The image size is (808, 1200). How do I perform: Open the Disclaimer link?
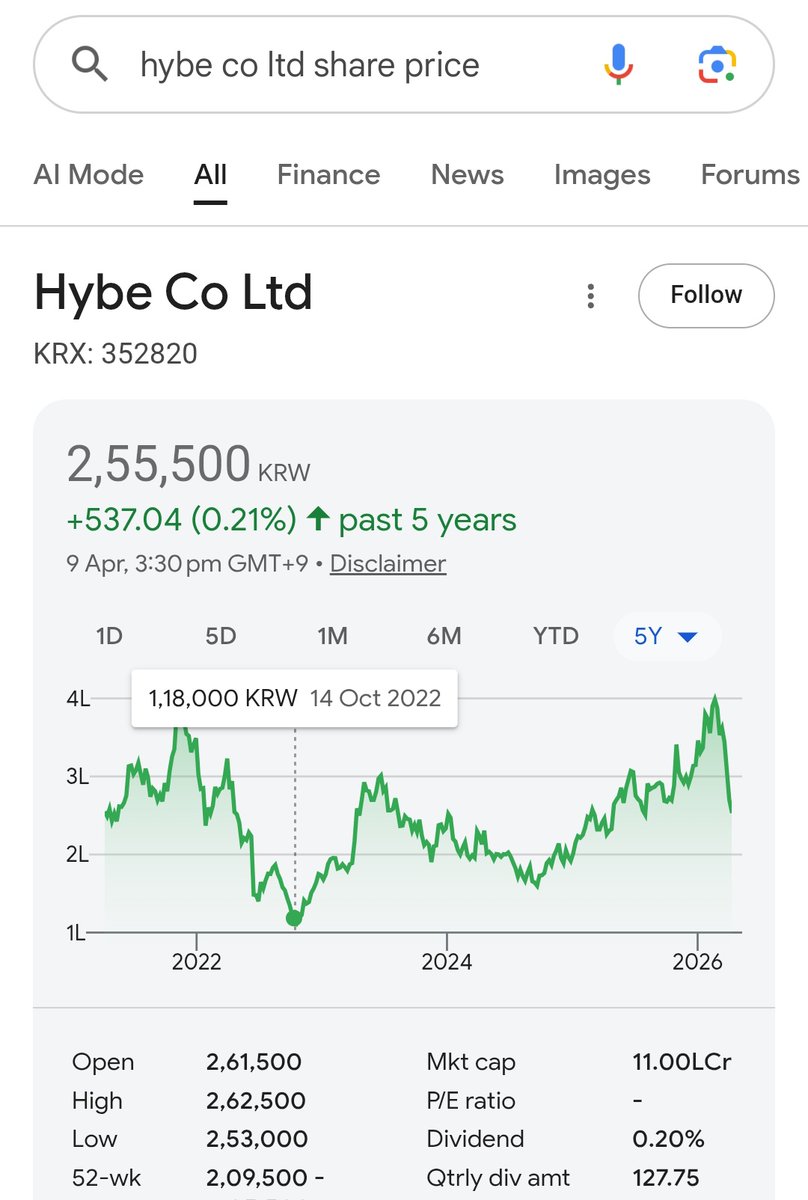pos(388,564)
